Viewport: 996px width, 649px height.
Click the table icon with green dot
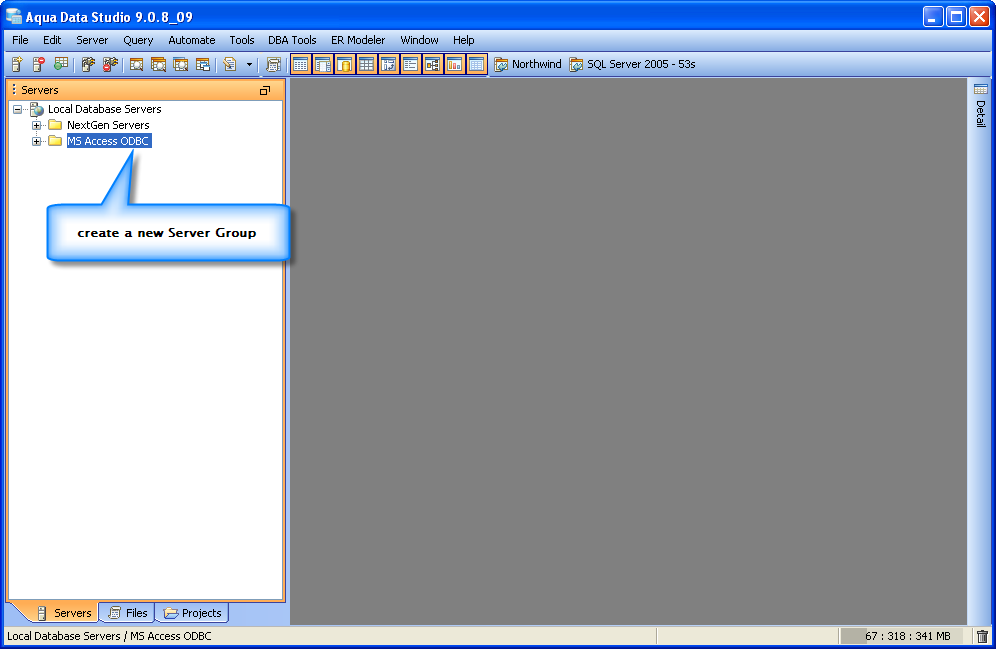click(x=61, y=64)
